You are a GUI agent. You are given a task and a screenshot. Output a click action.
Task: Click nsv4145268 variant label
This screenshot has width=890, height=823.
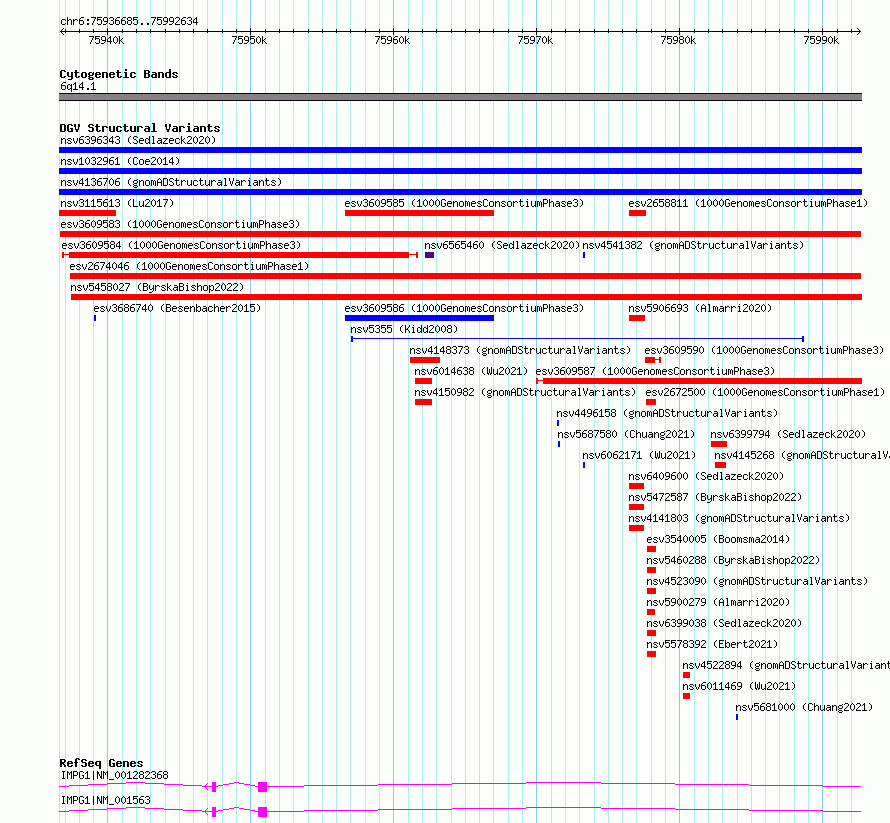tap(801, 455)
